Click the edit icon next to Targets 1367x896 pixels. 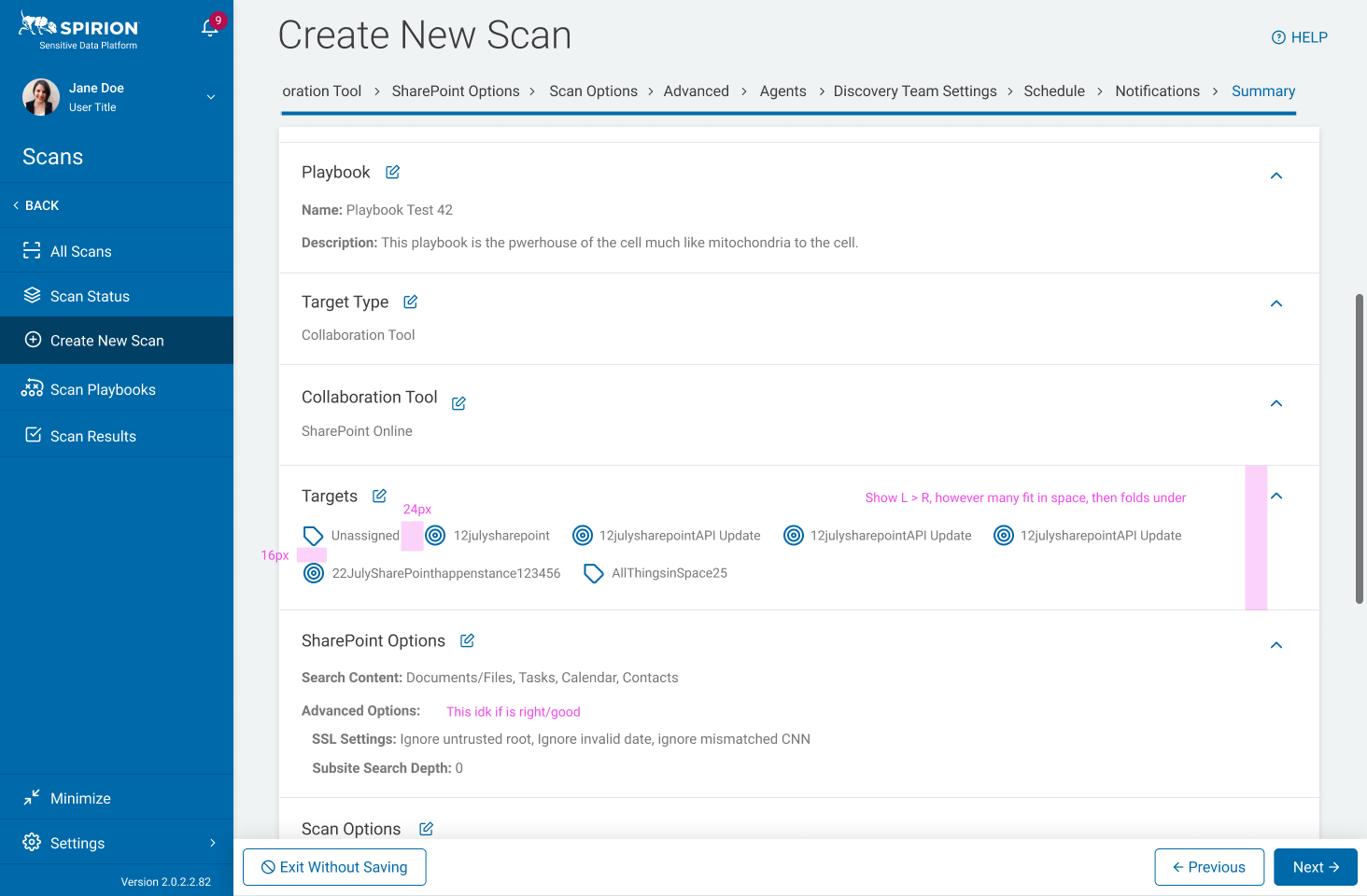pos(379,496)
